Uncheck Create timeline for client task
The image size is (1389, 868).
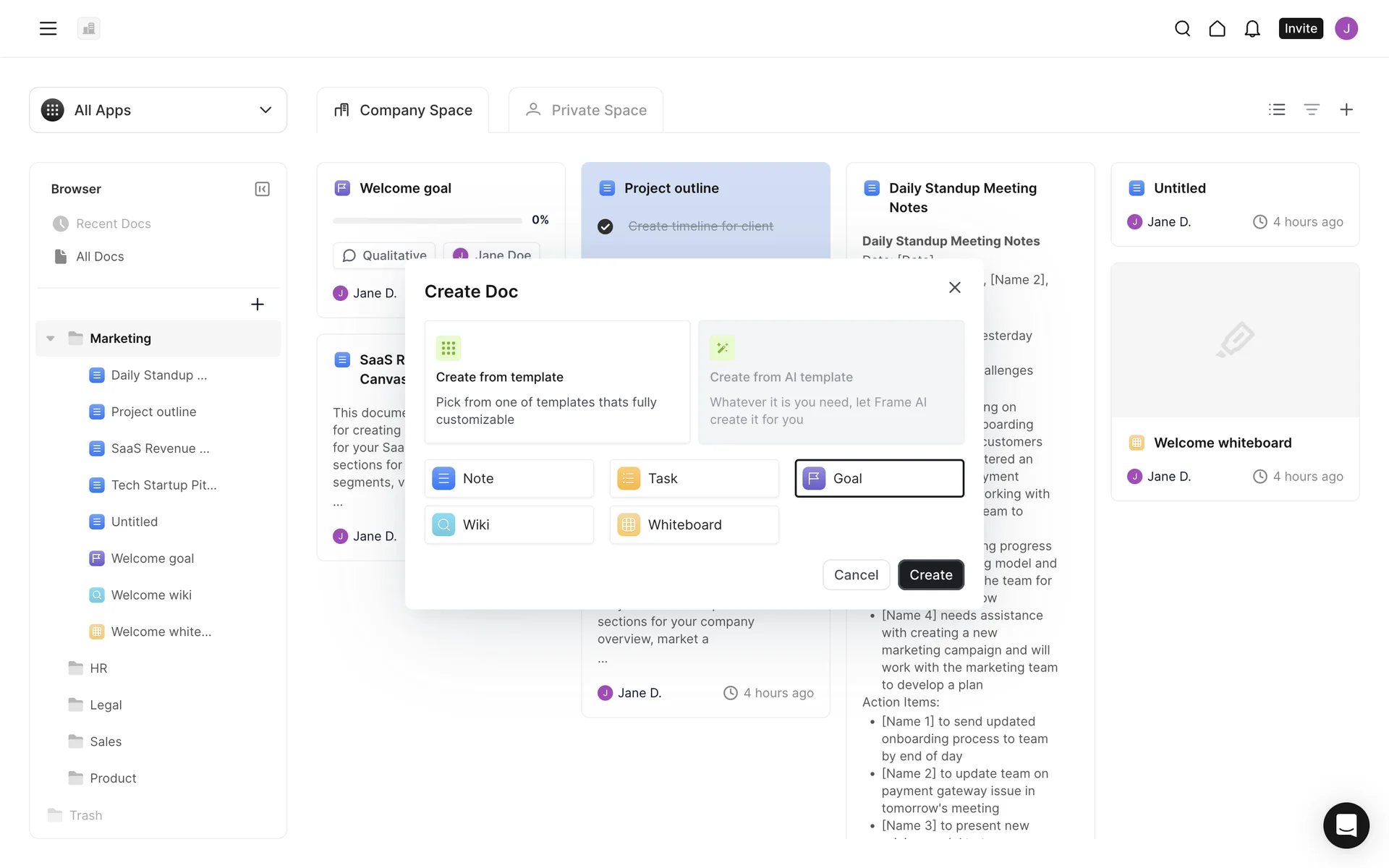(x=606, y=226)
